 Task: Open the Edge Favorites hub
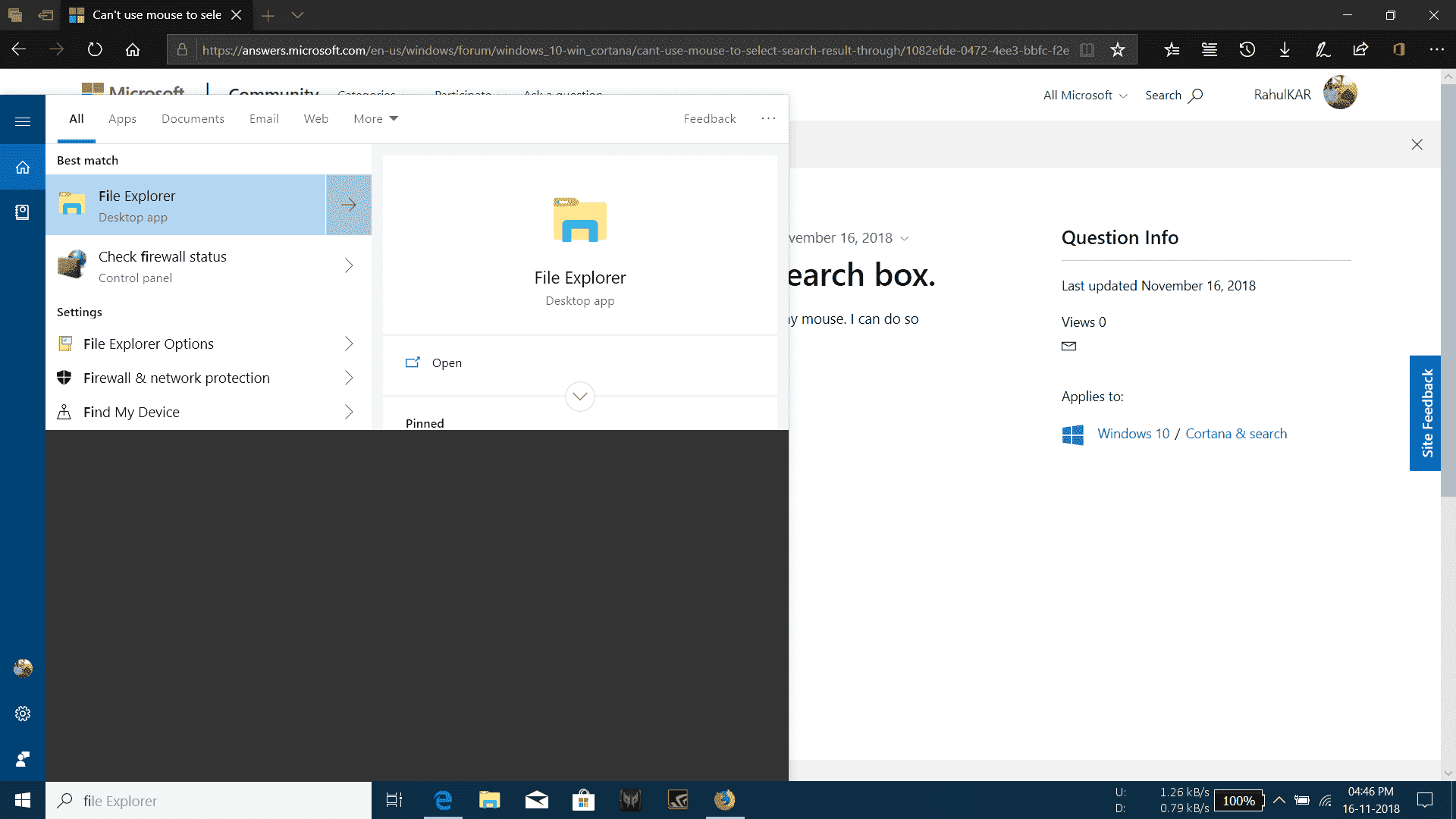[x=1172, y=49]
